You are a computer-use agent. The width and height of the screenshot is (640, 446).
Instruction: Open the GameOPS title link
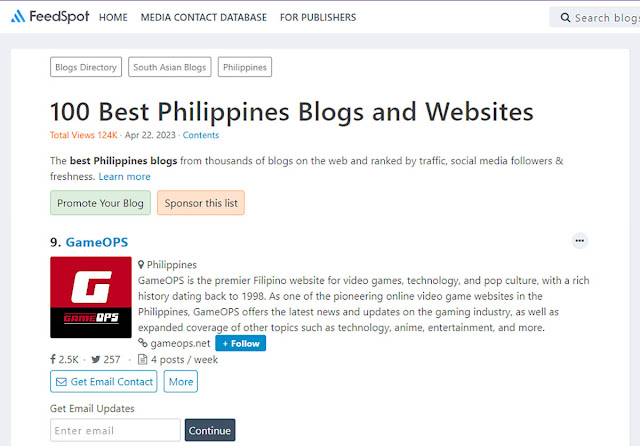tap(97, 242)
